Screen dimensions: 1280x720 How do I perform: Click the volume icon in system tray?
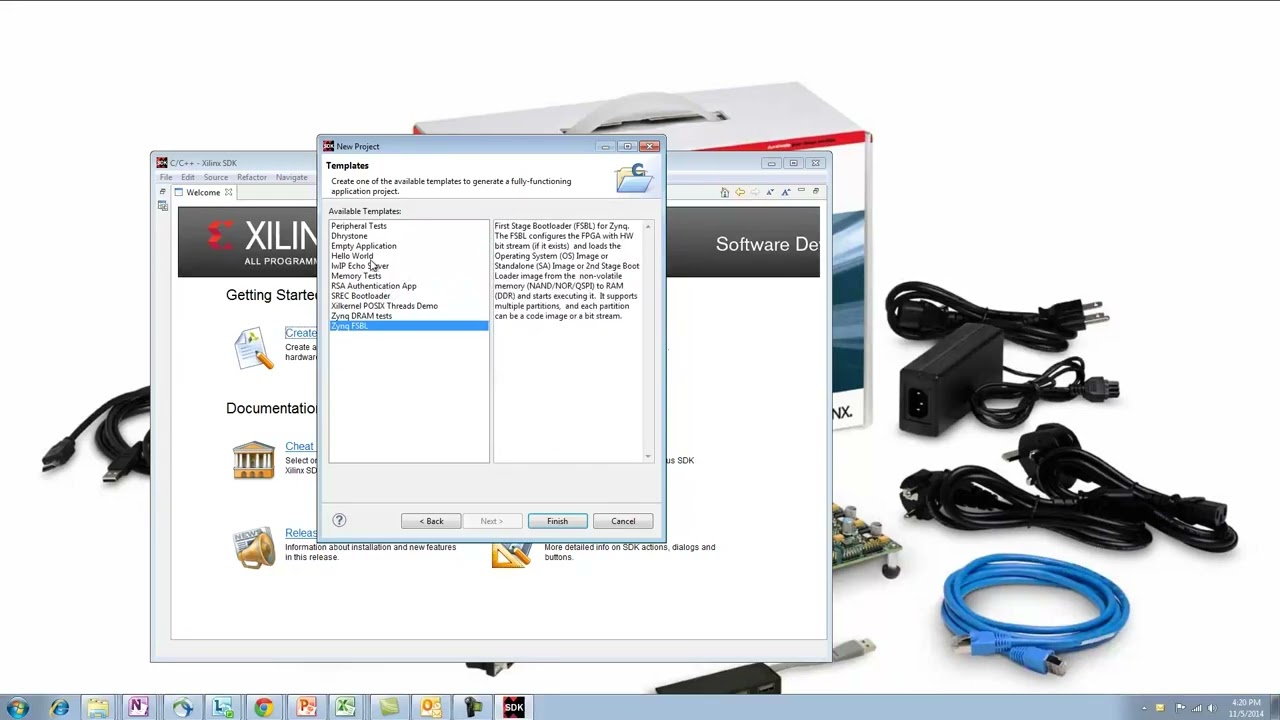coord(1213,708)
